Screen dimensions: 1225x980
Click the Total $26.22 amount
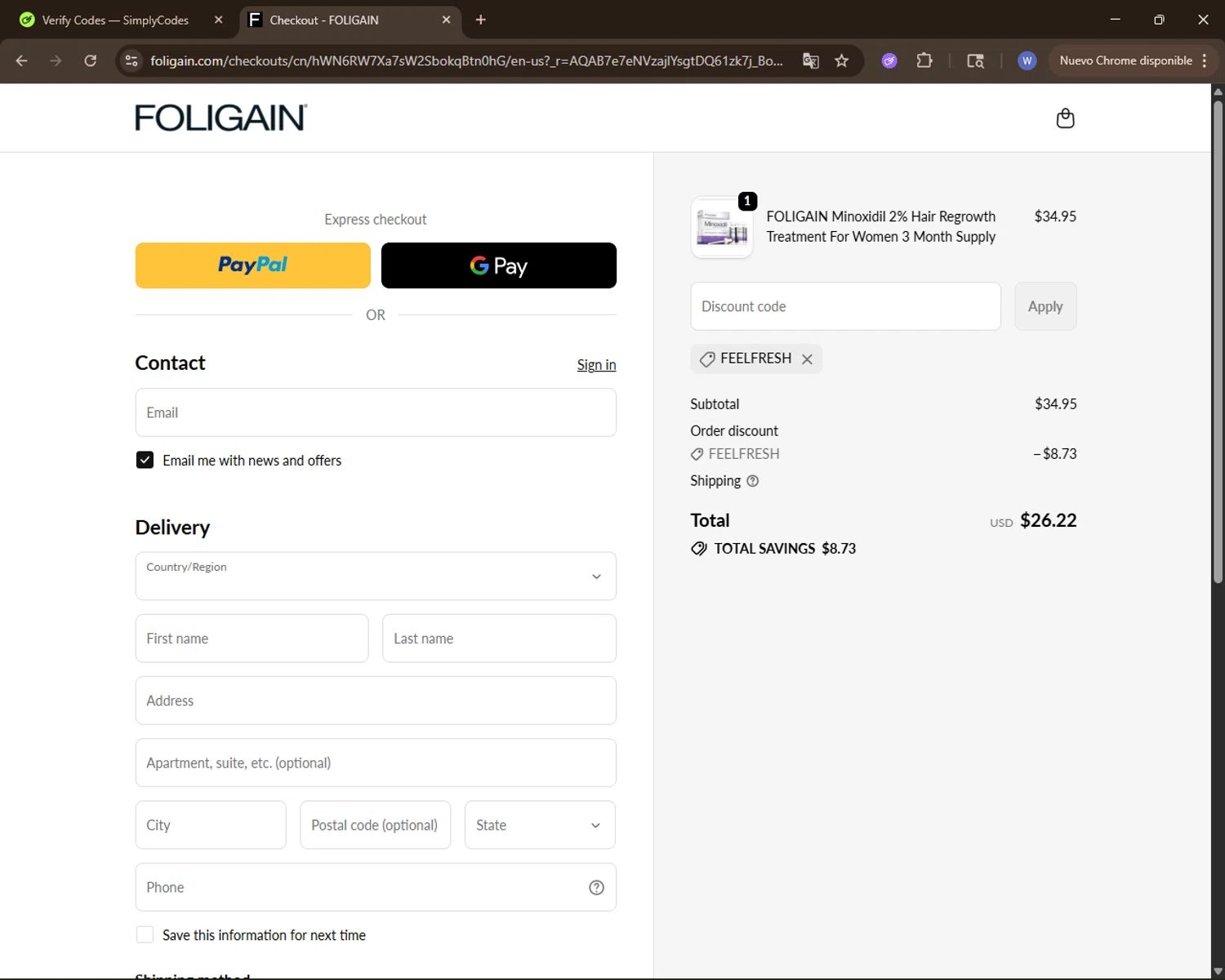point(1049,520)
